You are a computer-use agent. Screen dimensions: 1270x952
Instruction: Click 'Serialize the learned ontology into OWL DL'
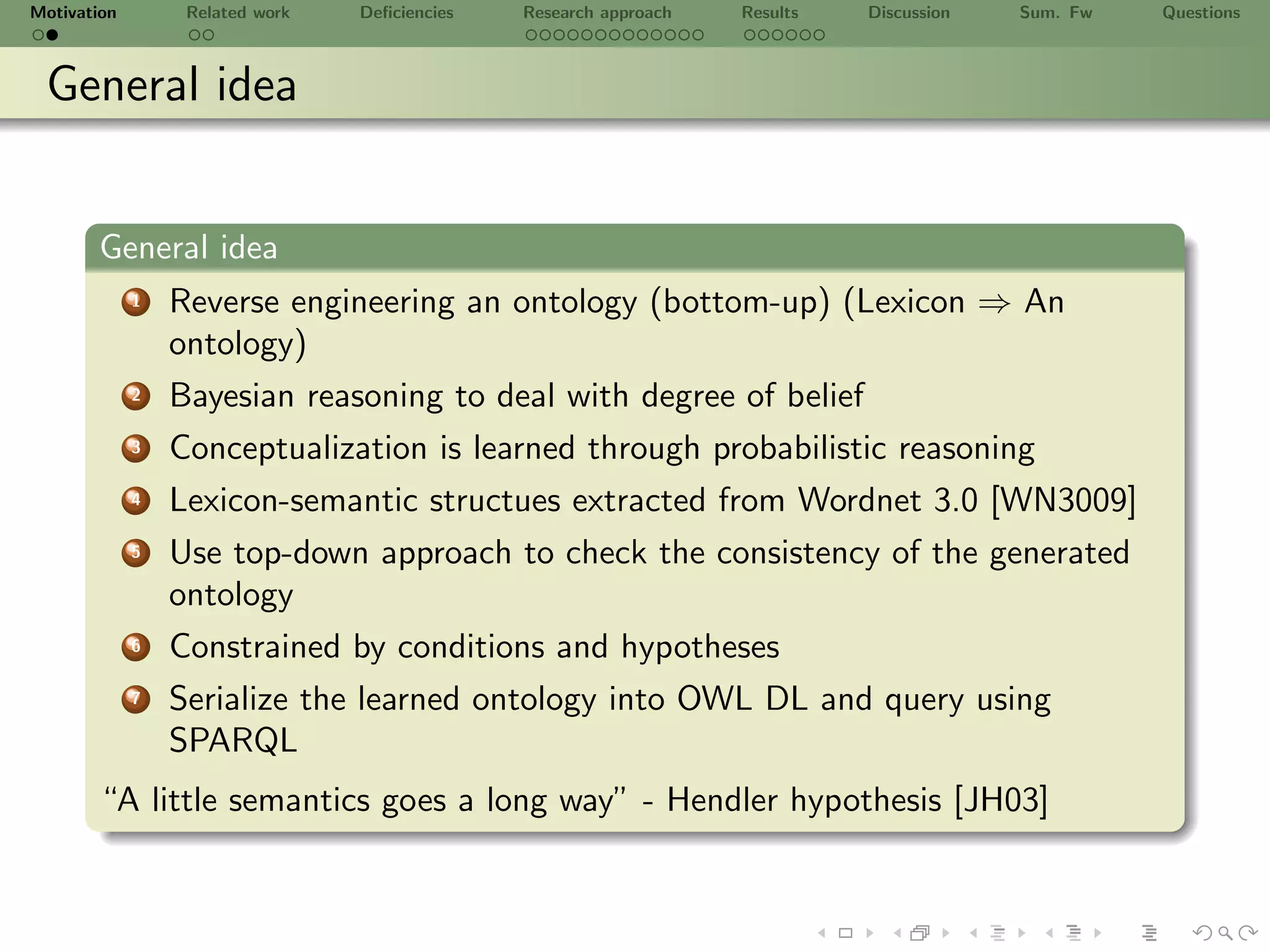coord(489,699)
